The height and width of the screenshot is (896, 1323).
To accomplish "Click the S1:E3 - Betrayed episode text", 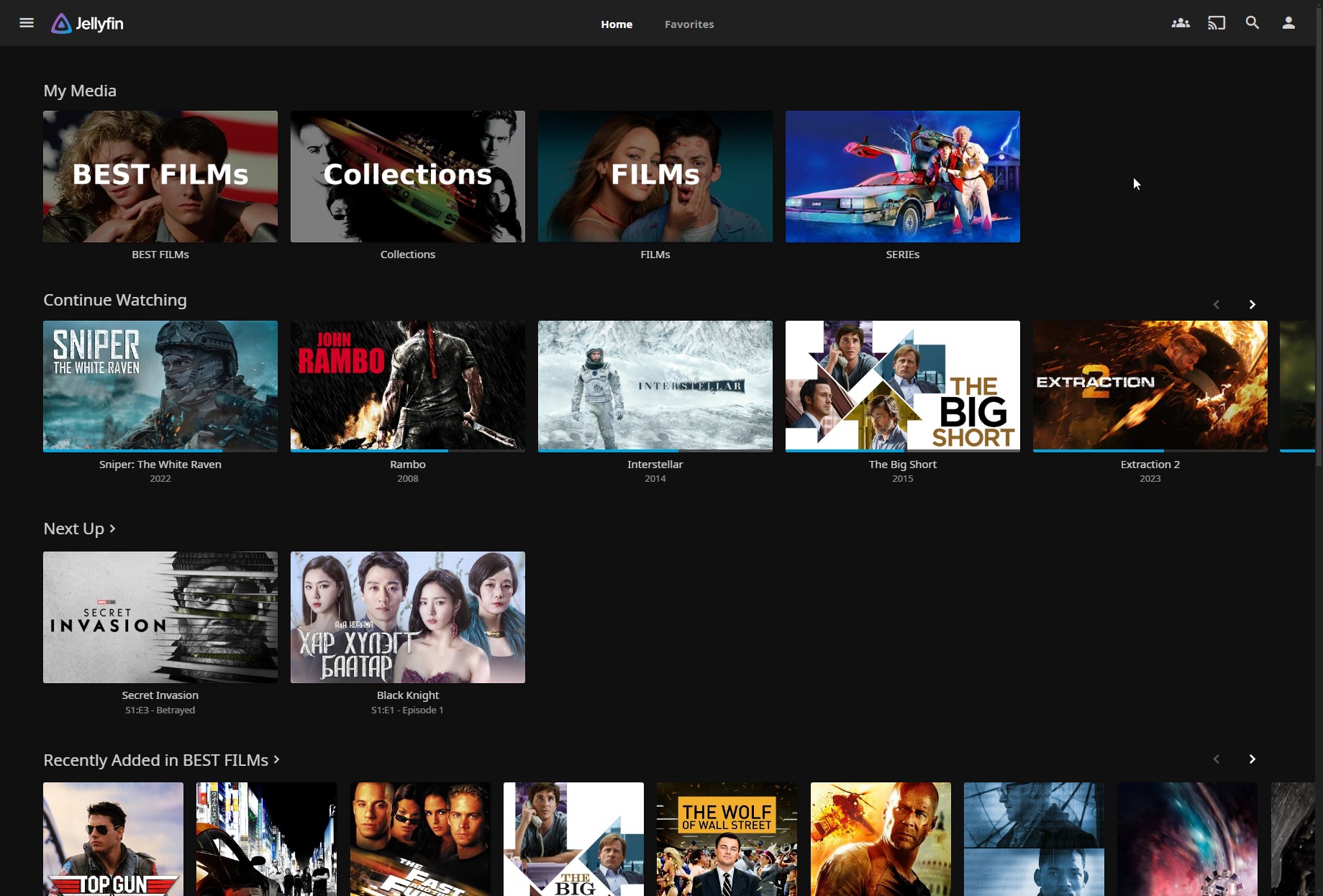I will (160, 710).
